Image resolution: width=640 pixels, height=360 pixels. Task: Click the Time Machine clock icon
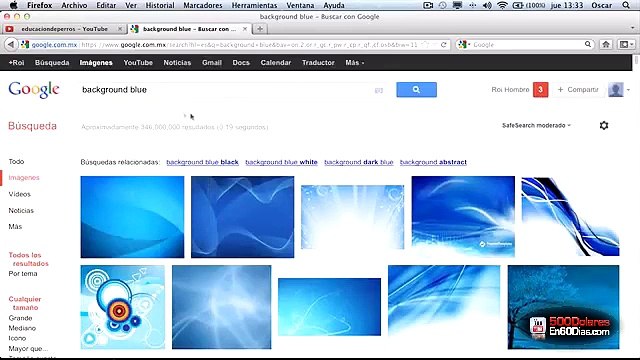[x=442, y=5]
